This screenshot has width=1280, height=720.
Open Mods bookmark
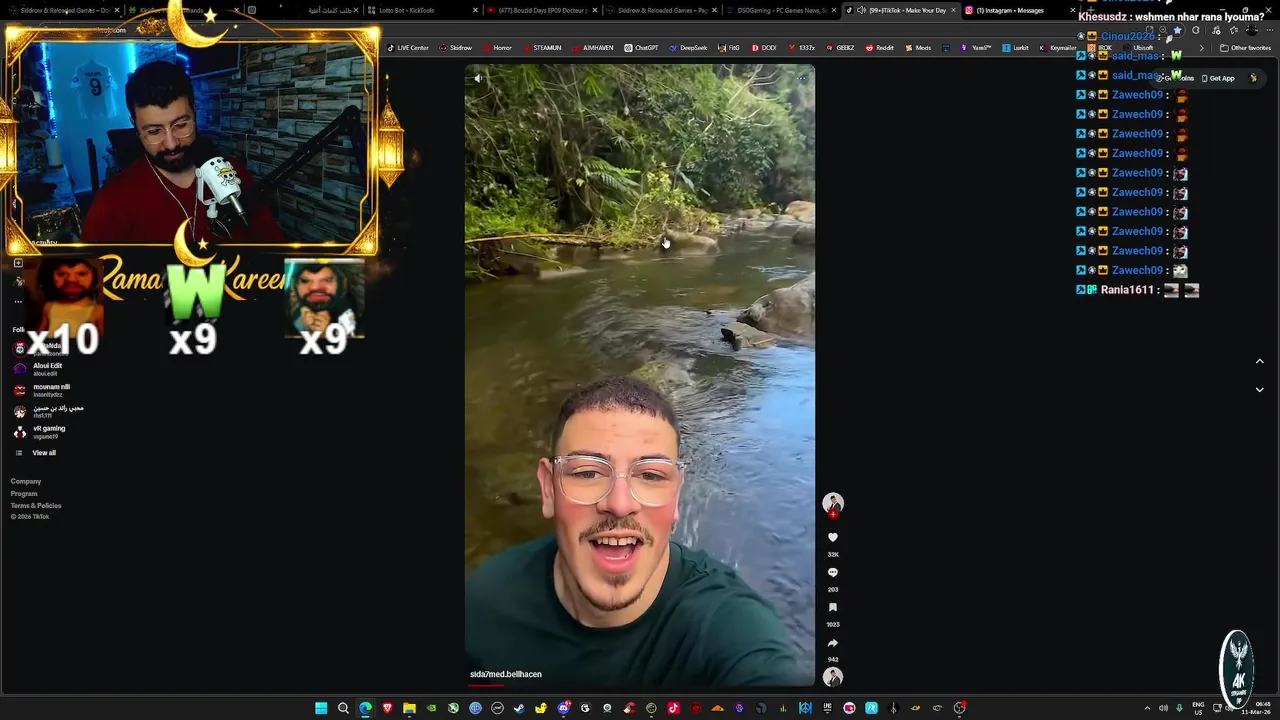coord(917,48)
